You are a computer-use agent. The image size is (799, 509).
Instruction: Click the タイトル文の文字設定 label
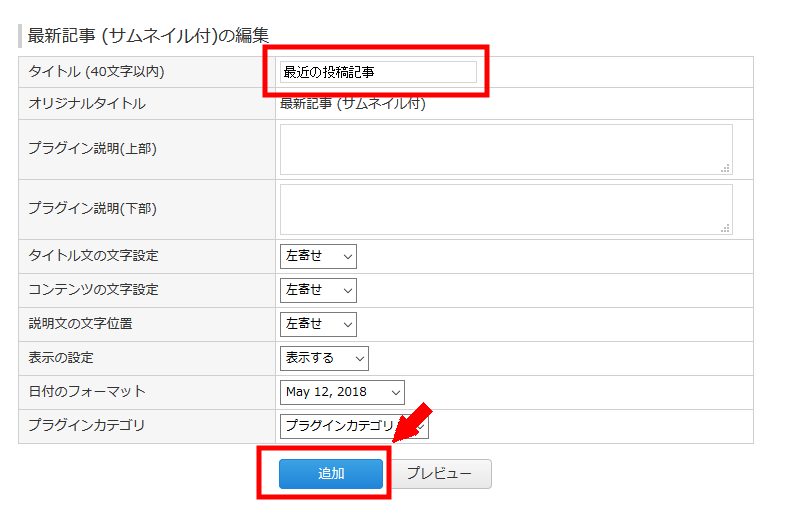coord(94,255)
